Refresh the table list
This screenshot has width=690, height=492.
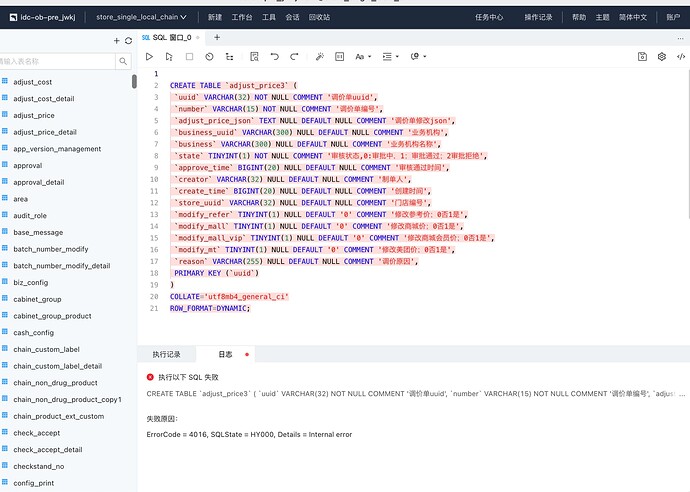click(x=128, y=40)
